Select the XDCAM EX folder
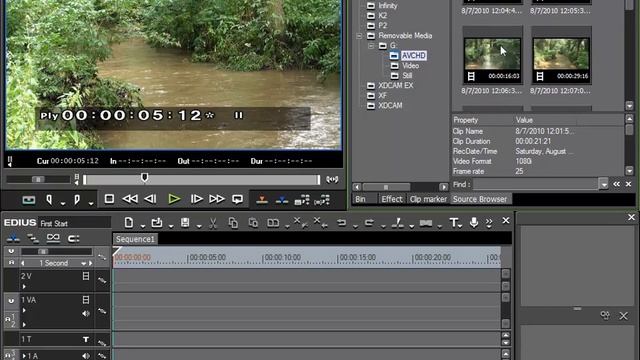Screen dimensions: 640x360 pos(396,86)
